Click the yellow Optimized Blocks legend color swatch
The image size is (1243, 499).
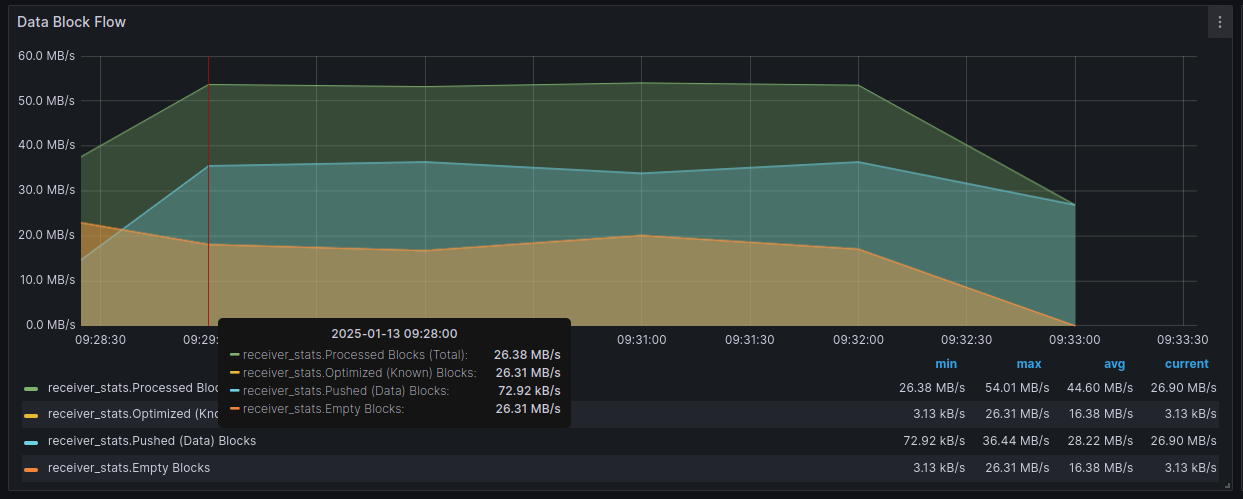click(x=31, y=415)
